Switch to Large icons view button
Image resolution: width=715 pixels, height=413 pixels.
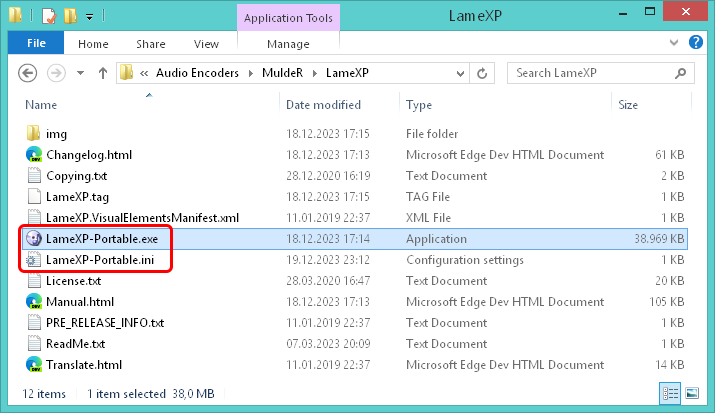pyautogui.click(x=692, y=393)
